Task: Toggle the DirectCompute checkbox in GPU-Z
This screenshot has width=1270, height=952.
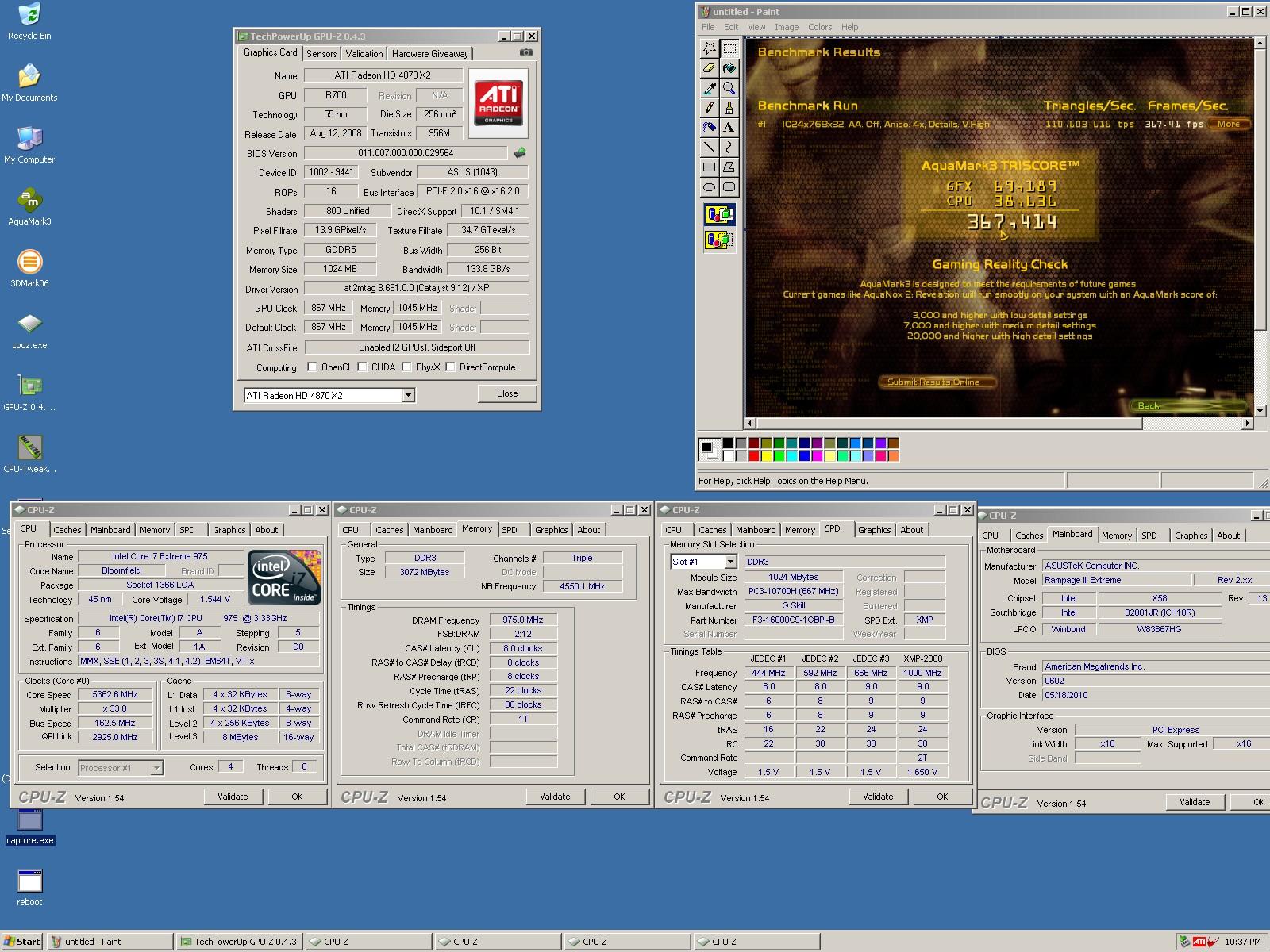Action: [x=450, y=367]
